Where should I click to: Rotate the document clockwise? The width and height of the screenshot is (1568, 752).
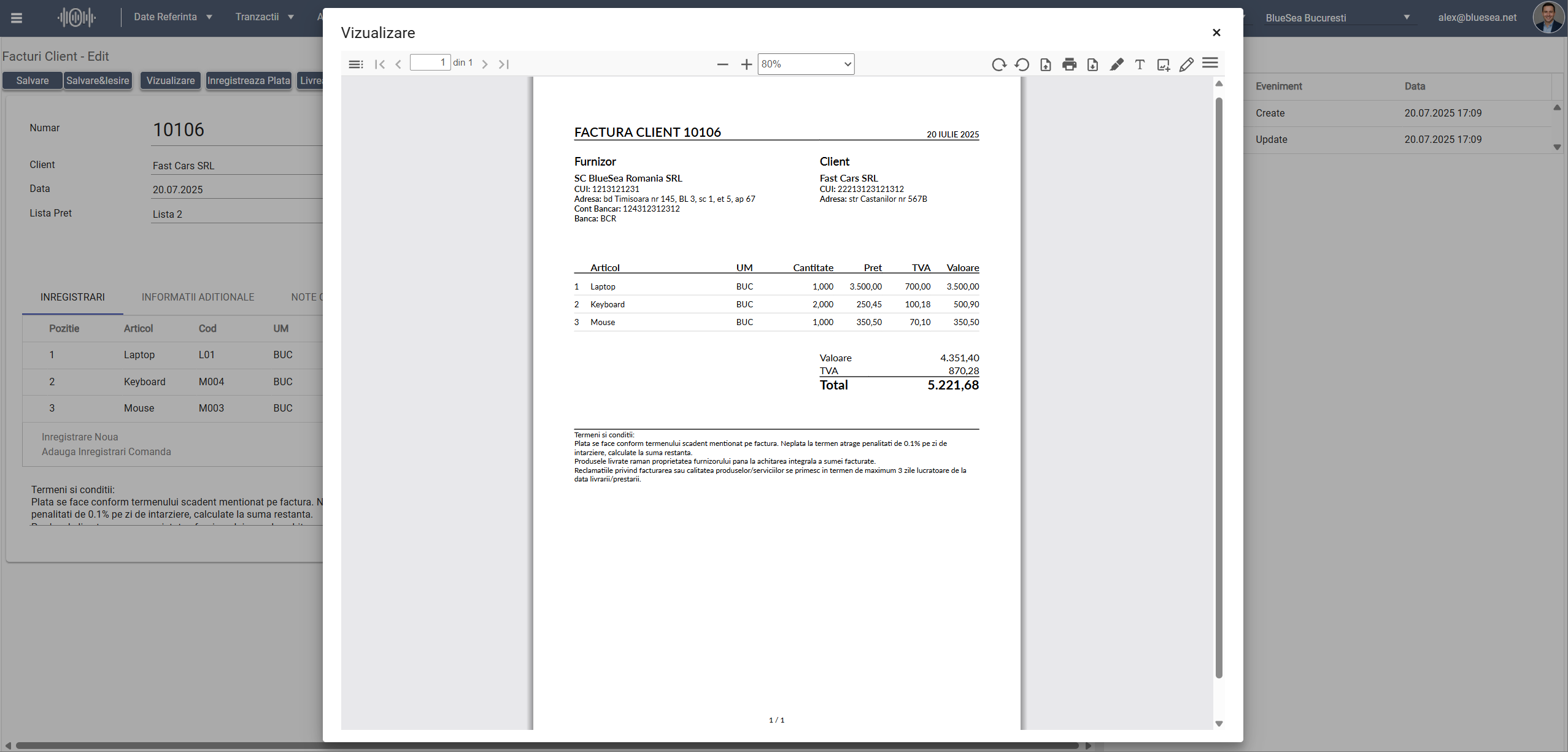(x=998, y=64)
